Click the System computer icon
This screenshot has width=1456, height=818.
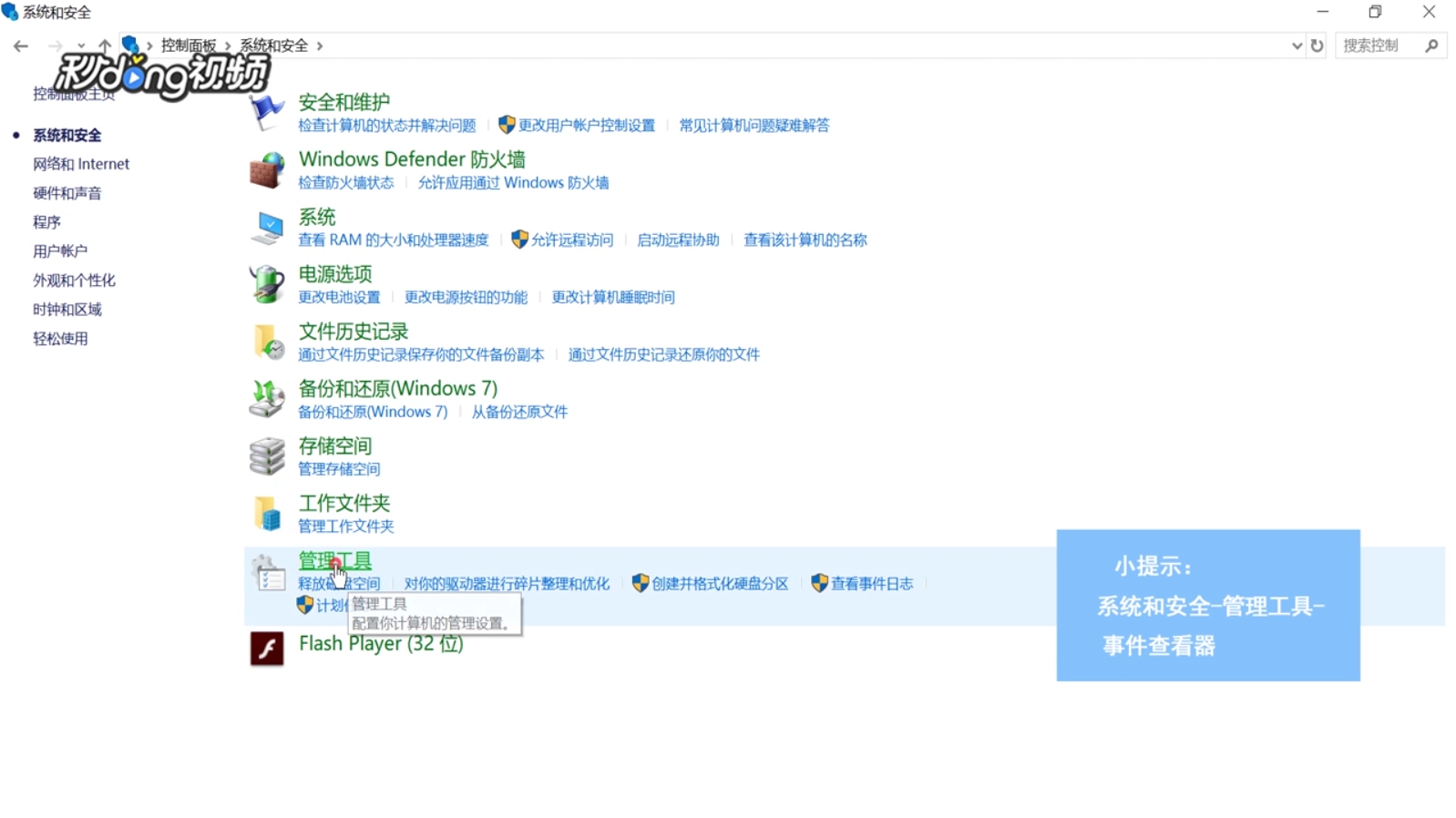267,228
